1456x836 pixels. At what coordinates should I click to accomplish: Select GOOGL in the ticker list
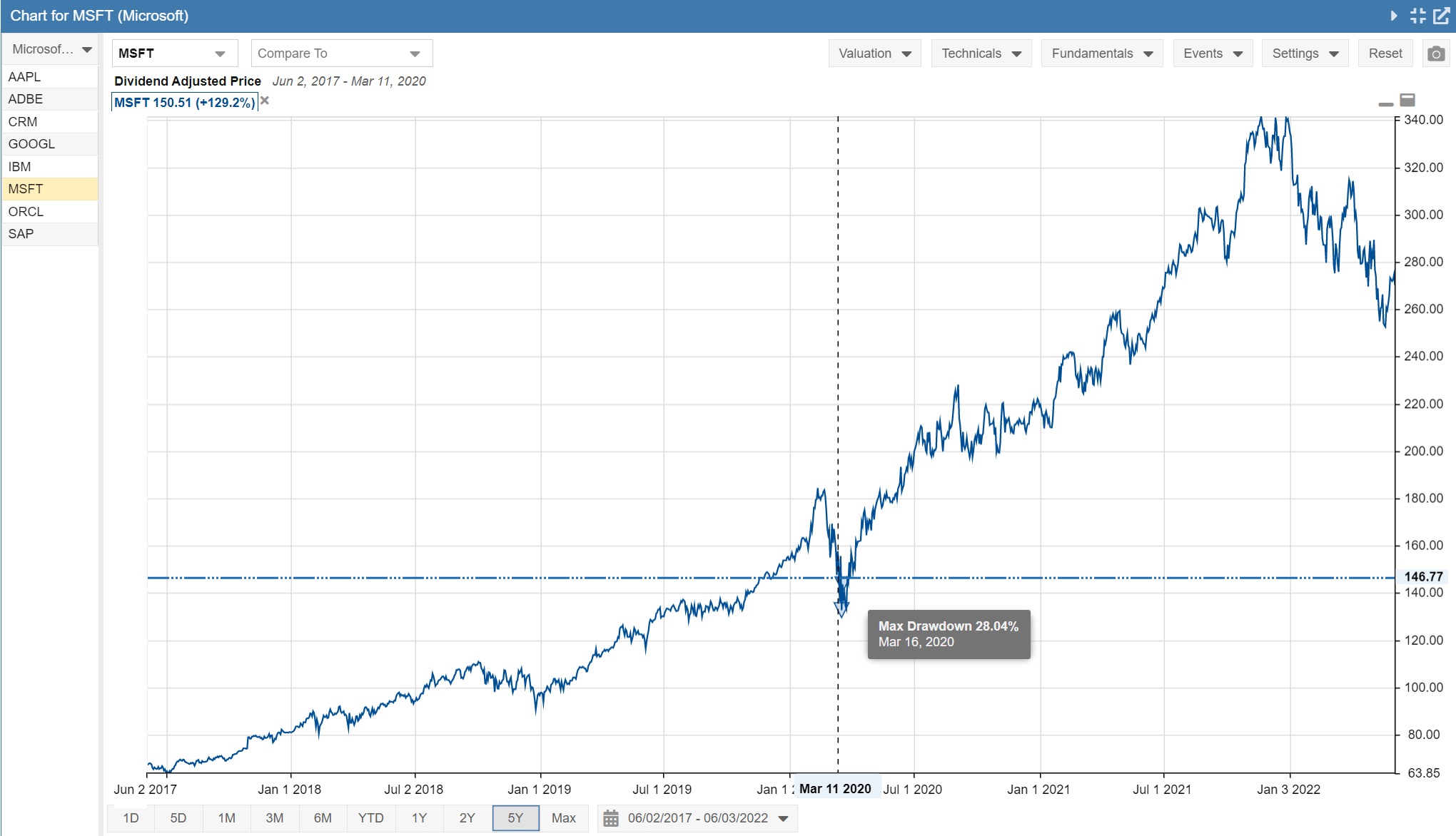(50, 144)
